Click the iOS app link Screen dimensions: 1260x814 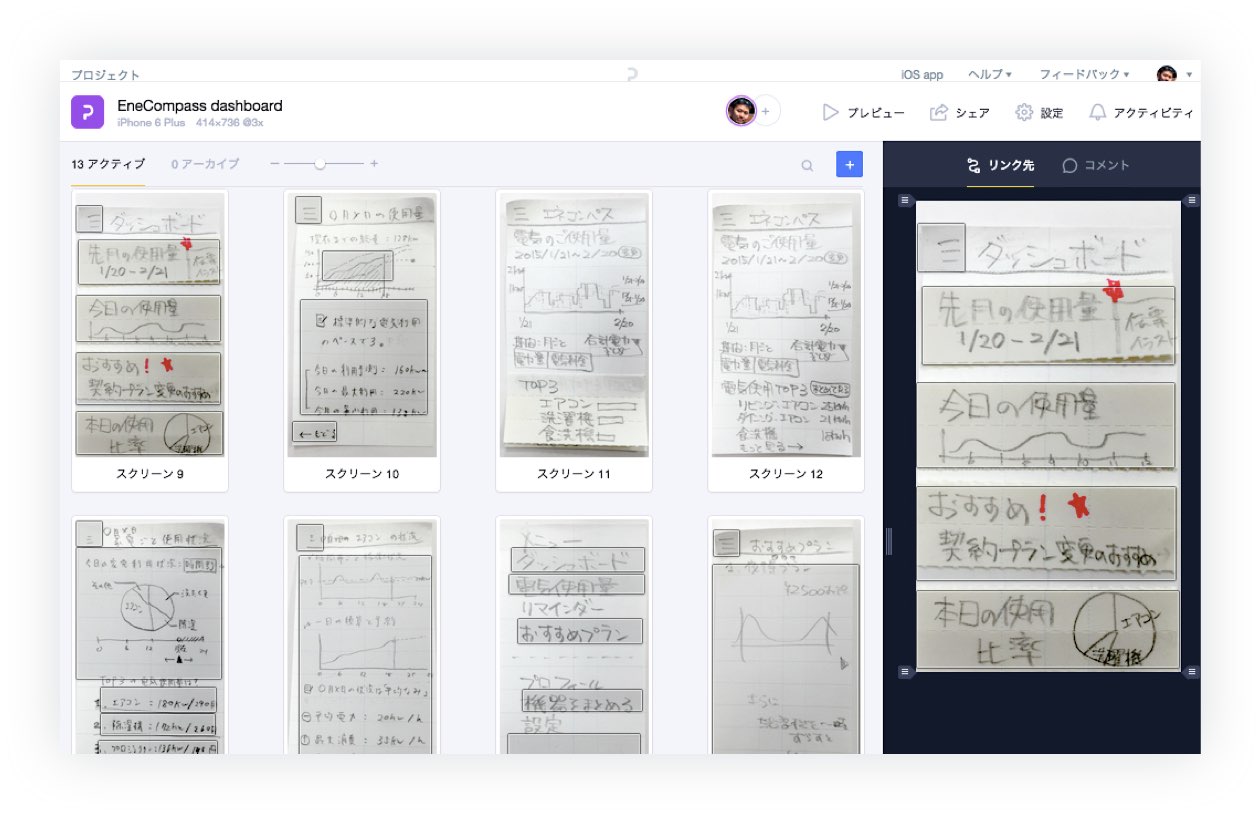922,75
